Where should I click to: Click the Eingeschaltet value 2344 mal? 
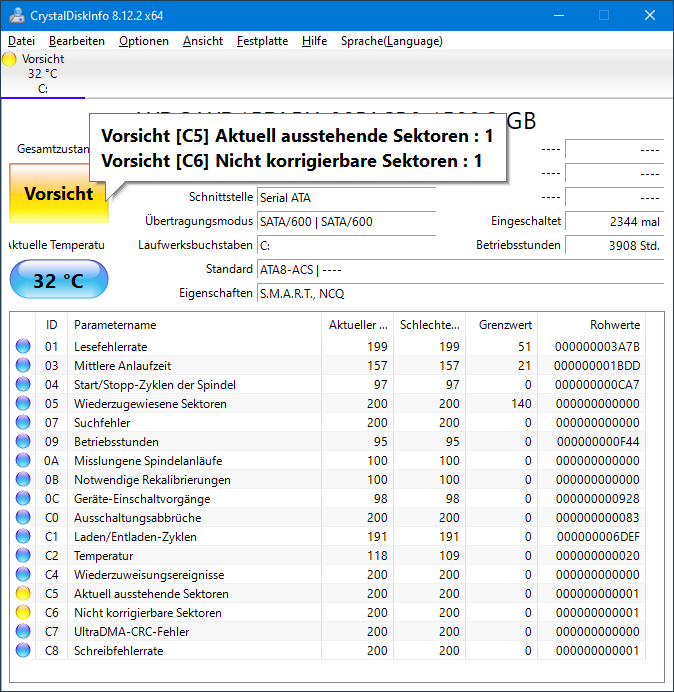(x=614, y=222)
